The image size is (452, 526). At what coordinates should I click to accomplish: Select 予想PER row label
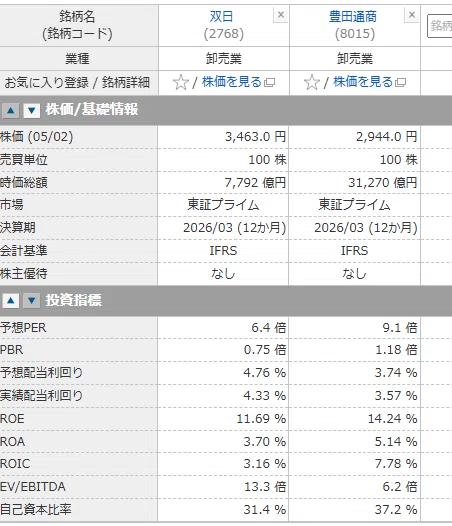click(x=23, y=328)
